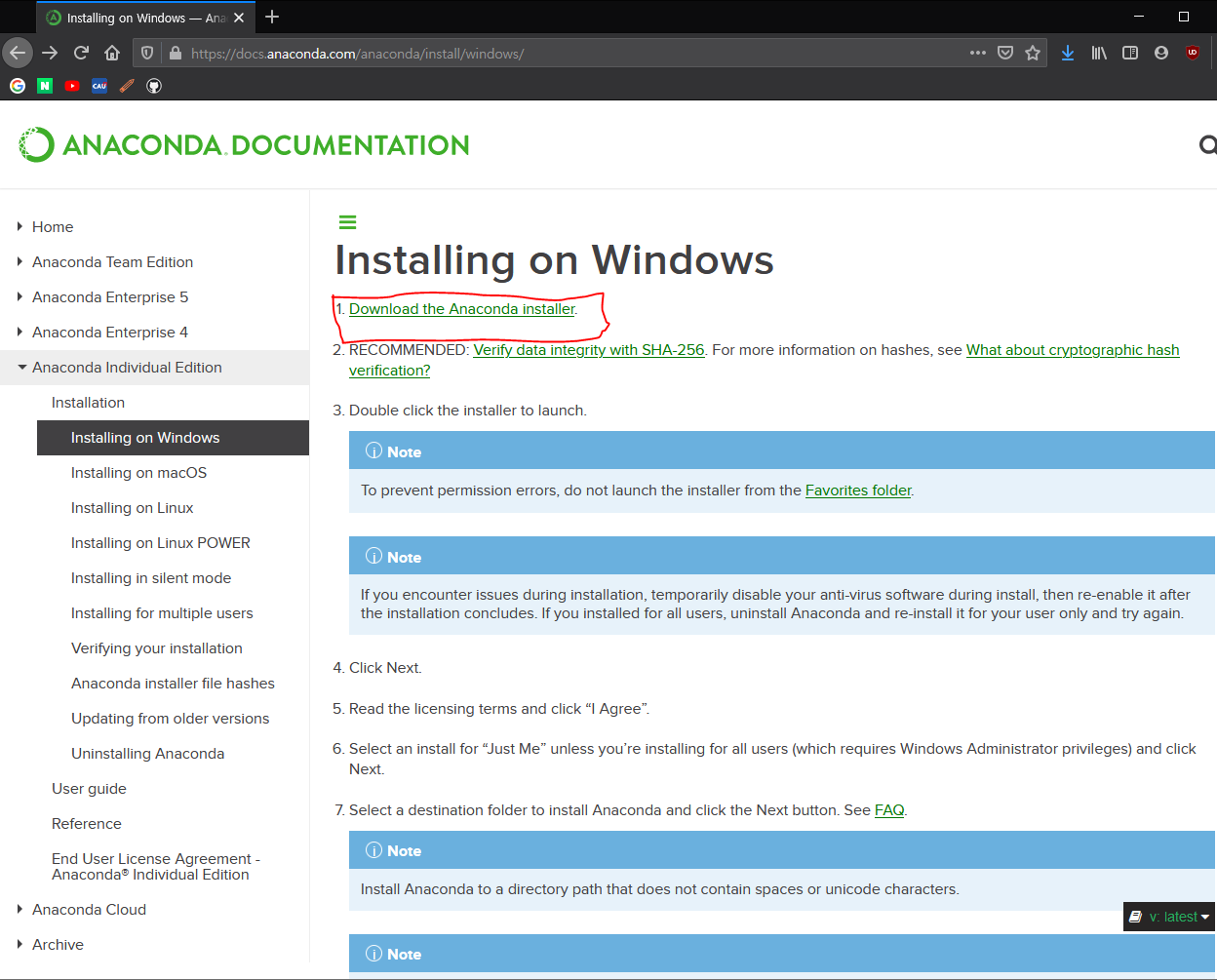Image resolution: width=1217 pixels, height=980 pixels.
Task: Open the browser home page
Action: [112, 53]
